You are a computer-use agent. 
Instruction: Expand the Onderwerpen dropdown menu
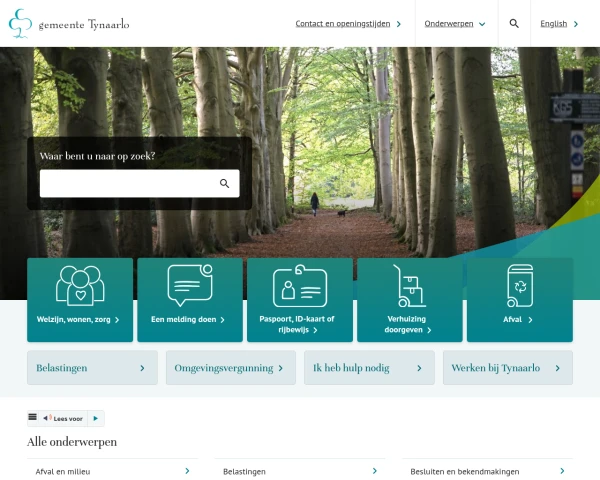click(x=449, y=24)
